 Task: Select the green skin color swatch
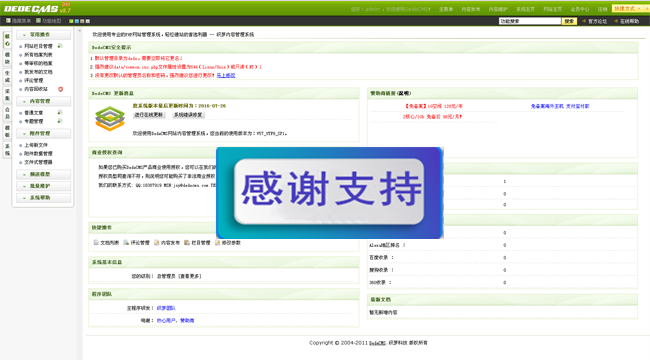coord(71,21)
